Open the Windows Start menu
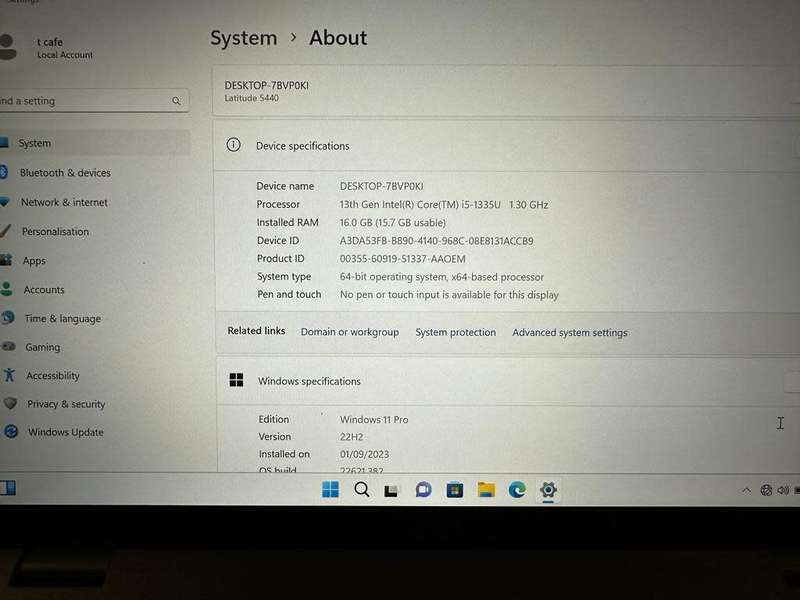This screenshot has width=800, height=600. (x=330, y=489)
